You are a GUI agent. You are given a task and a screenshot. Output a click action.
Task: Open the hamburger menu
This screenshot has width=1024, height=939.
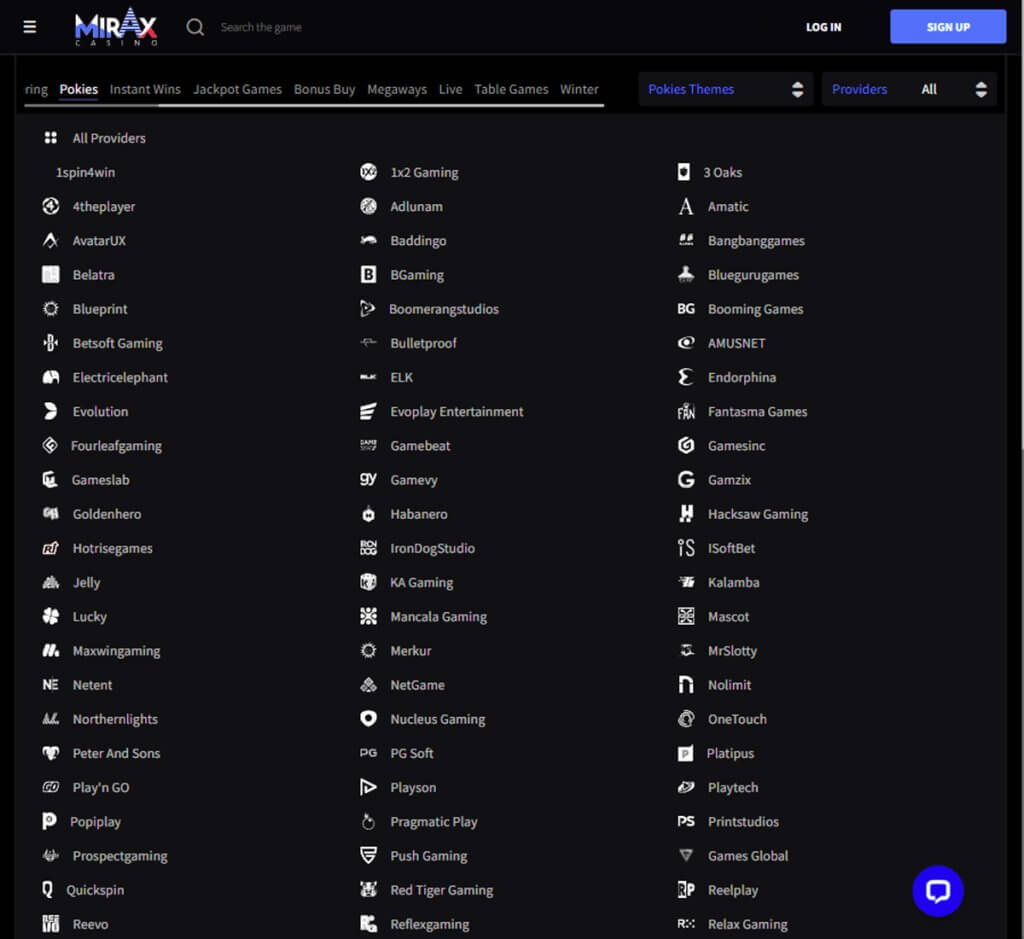[x=29, y=27]
